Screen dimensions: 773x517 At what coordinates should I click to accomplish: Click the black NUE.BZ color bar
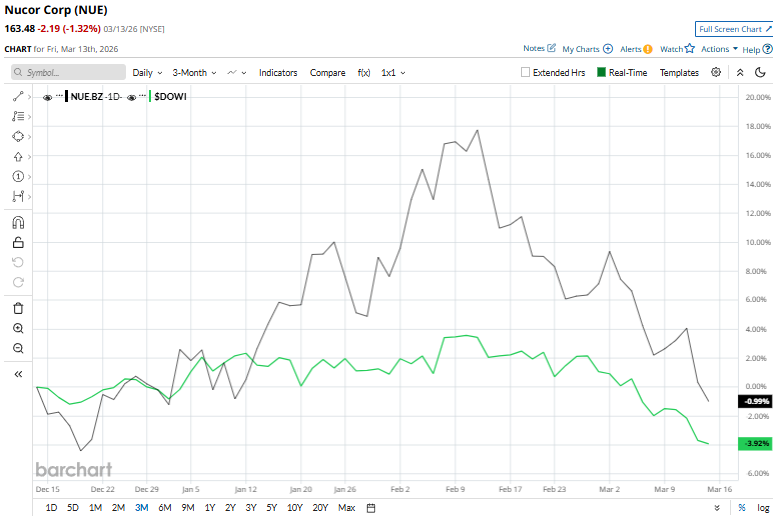tap(67, 97)
